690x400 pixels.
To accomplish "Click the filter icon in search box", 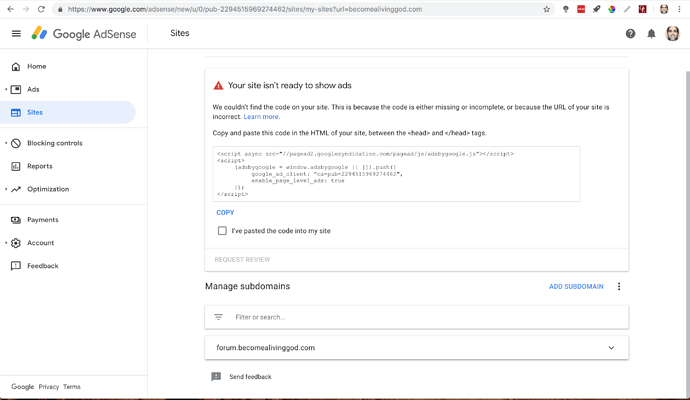I will [x=218, y=317].
